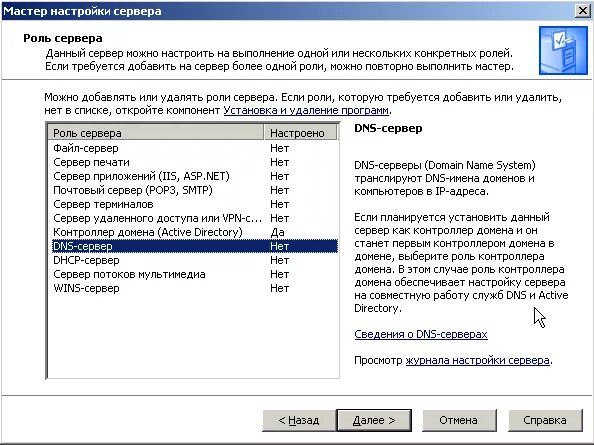Open the Сведения о DNS-серверах link

[421, 334]
